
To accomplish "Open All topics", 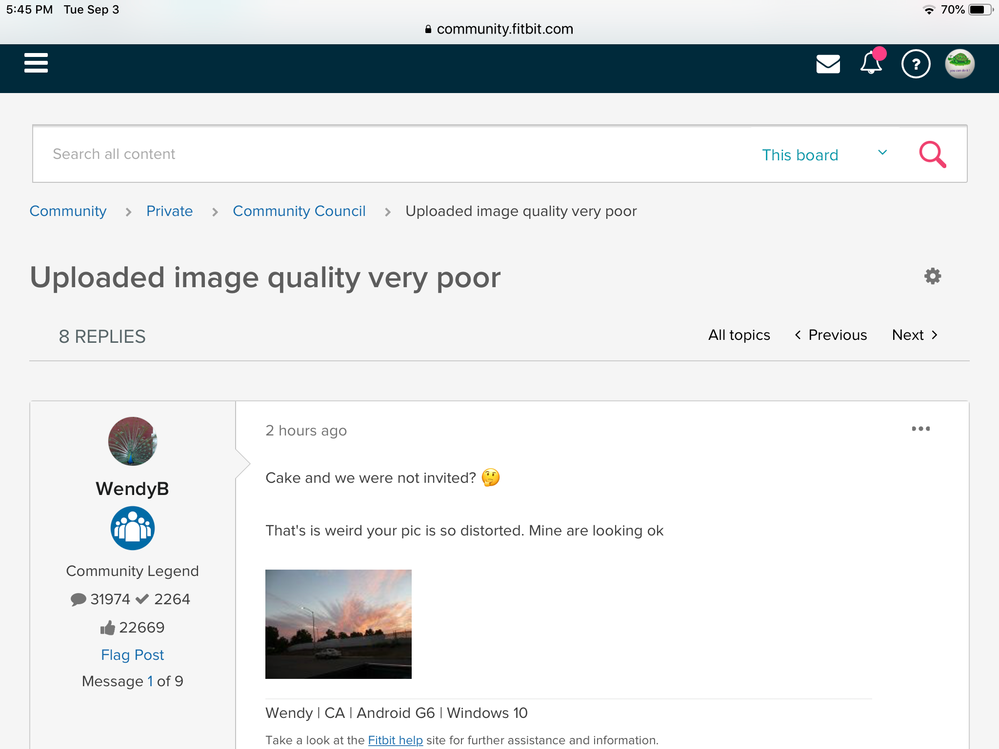I will (739, 335).
